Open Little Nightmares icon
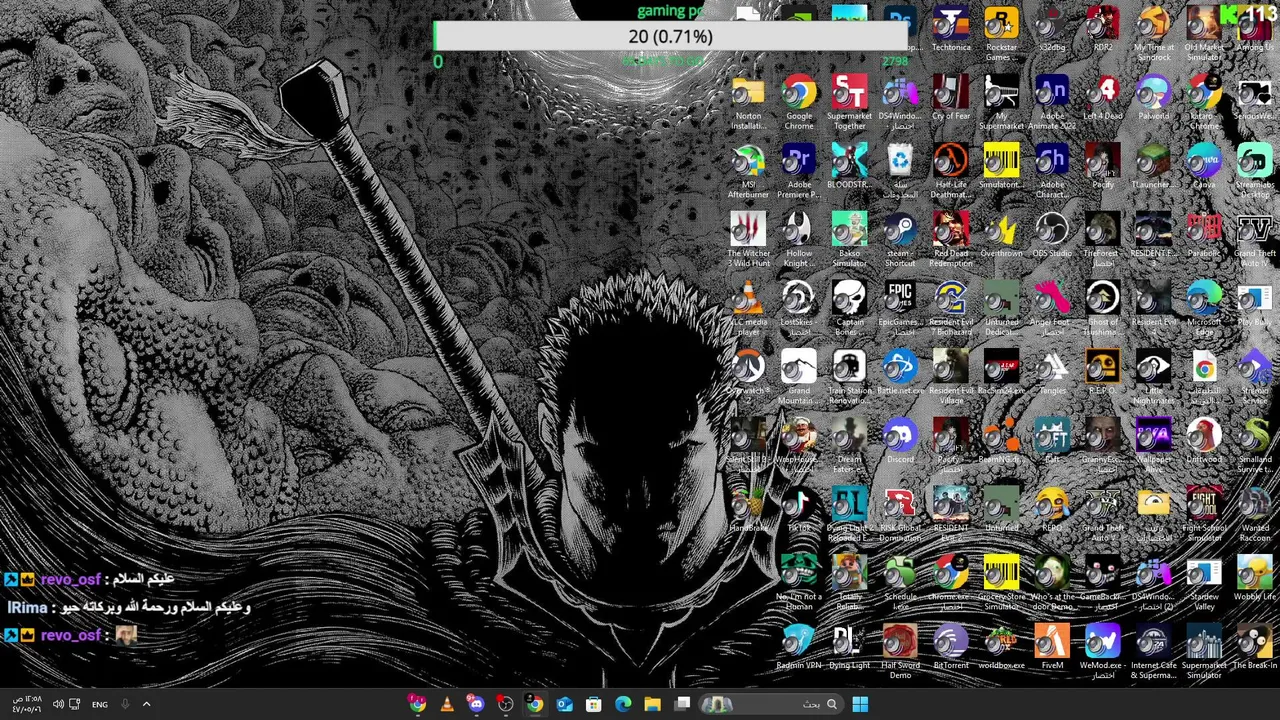This screenshot has width=1280, height=720. click(1154, 377)
